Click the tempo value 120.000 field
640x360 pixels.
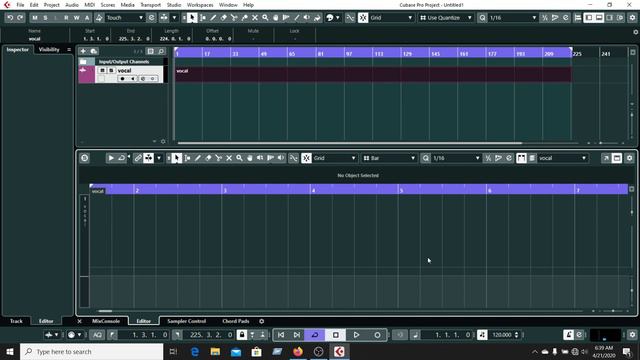[x=502, y=335]
